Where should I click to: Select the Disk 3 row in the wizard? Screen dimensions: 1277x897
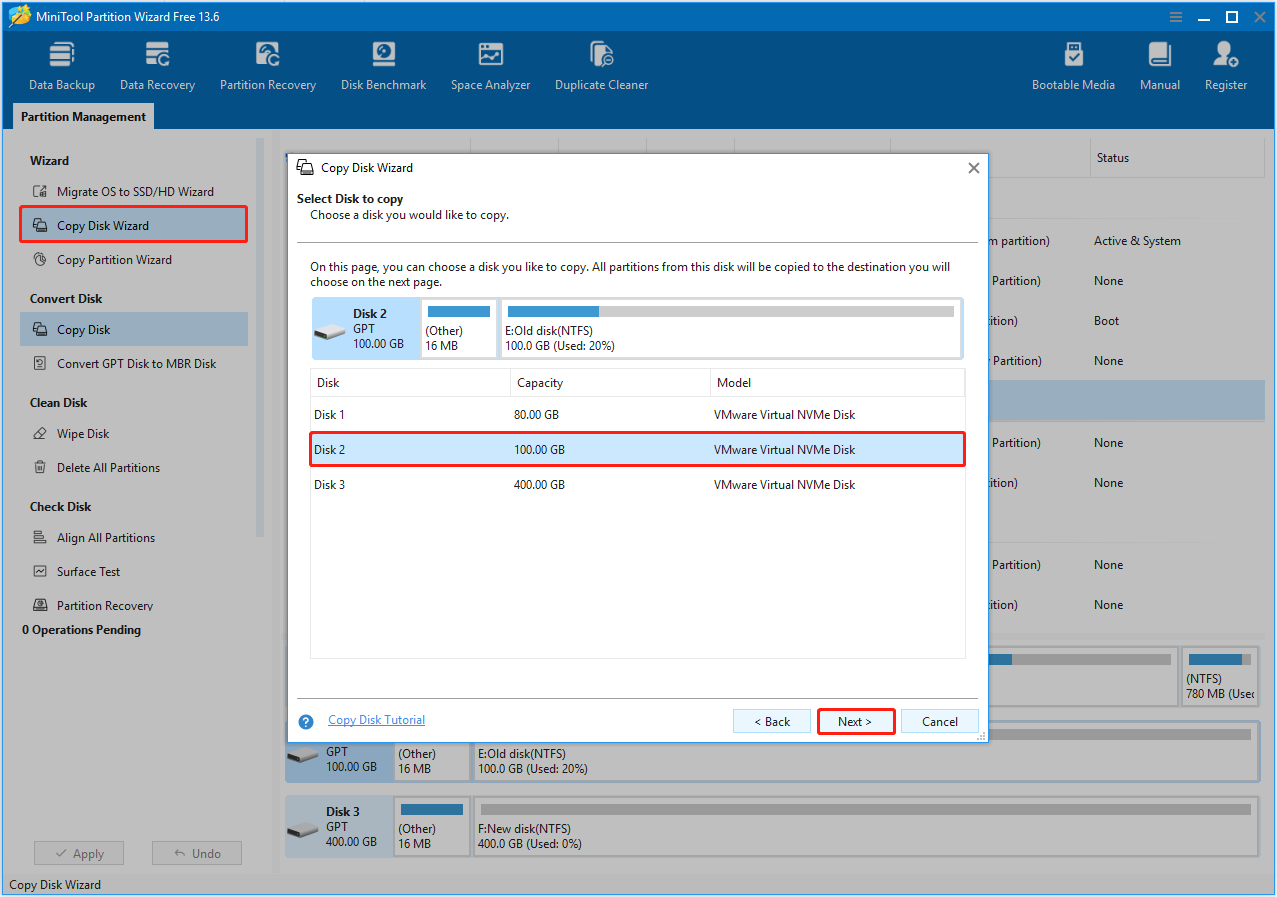click(637, 484)
